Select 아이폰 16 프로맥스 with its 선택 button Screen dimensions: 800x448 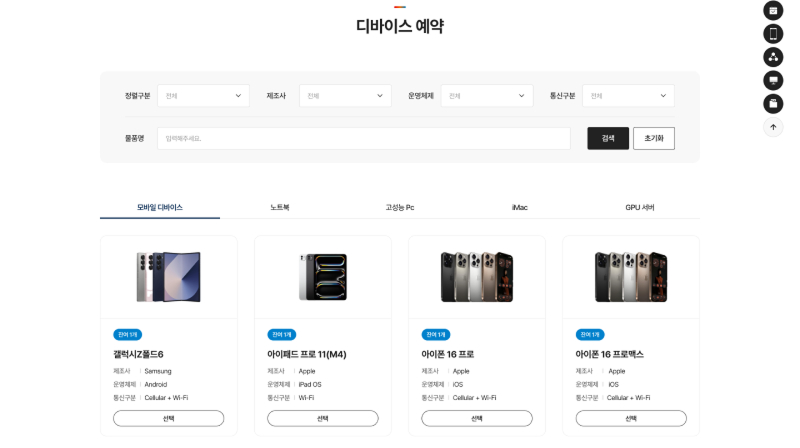[630, 418]
